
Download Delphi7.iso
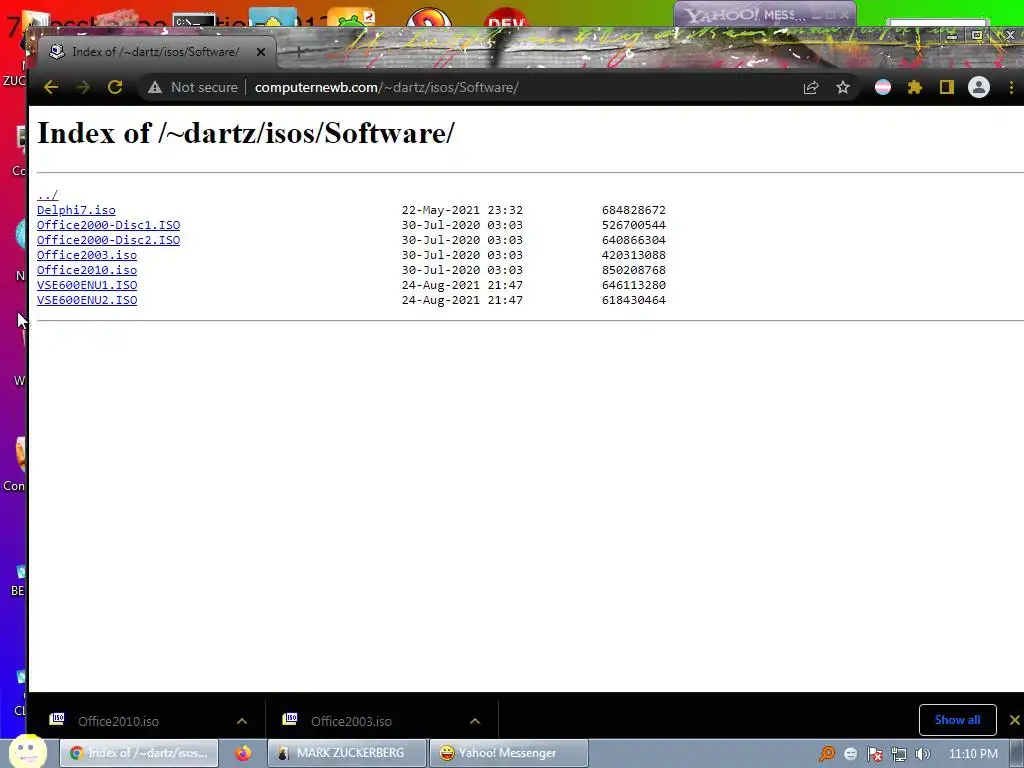tap(76, 210)
